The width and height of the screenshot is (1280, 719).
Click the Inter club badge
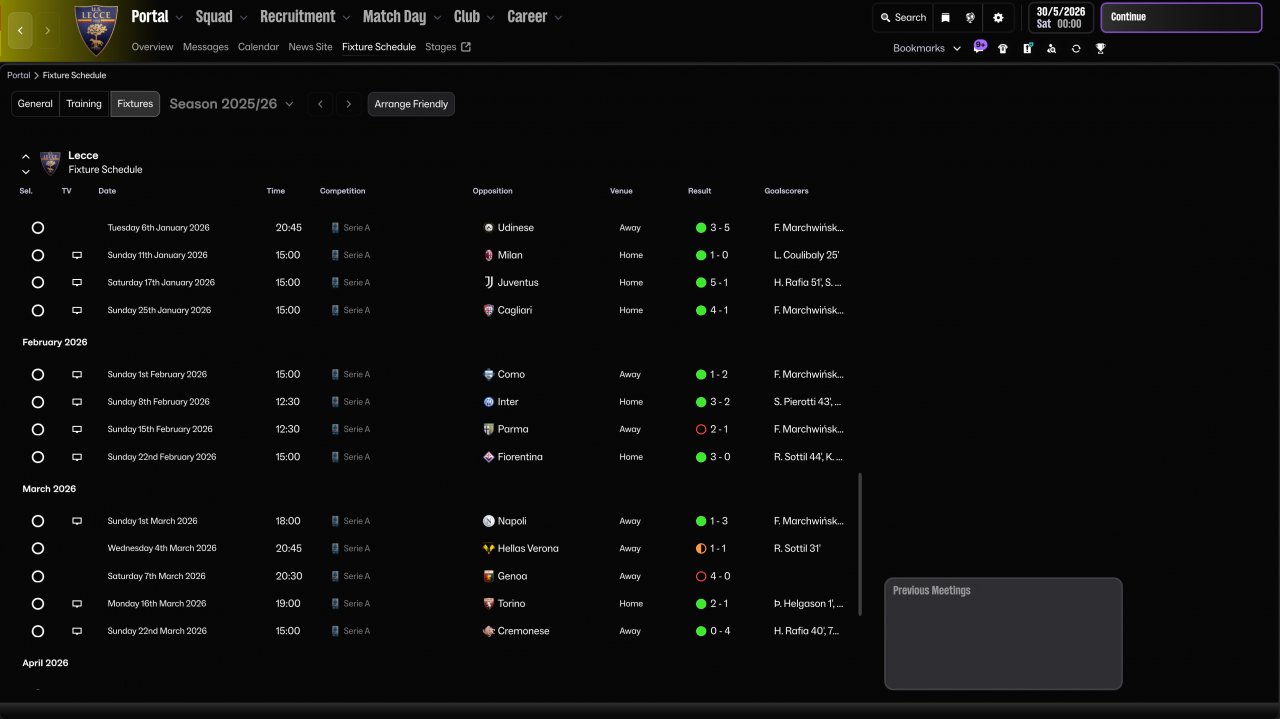pyautogui.click(x=488, y=402)
